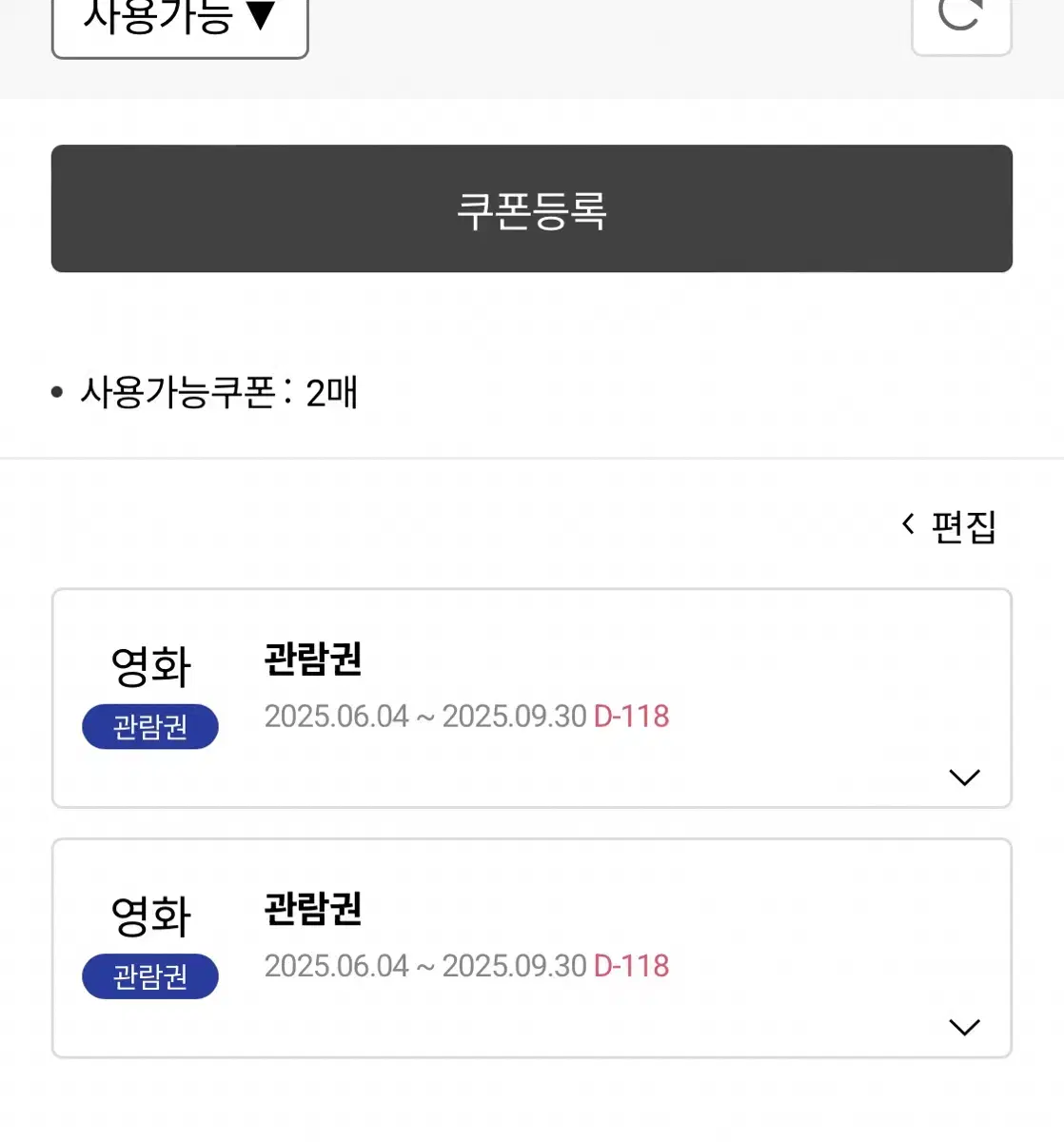Tap the second coupon's 2025.06.04 validity dates

pos(425,966)
